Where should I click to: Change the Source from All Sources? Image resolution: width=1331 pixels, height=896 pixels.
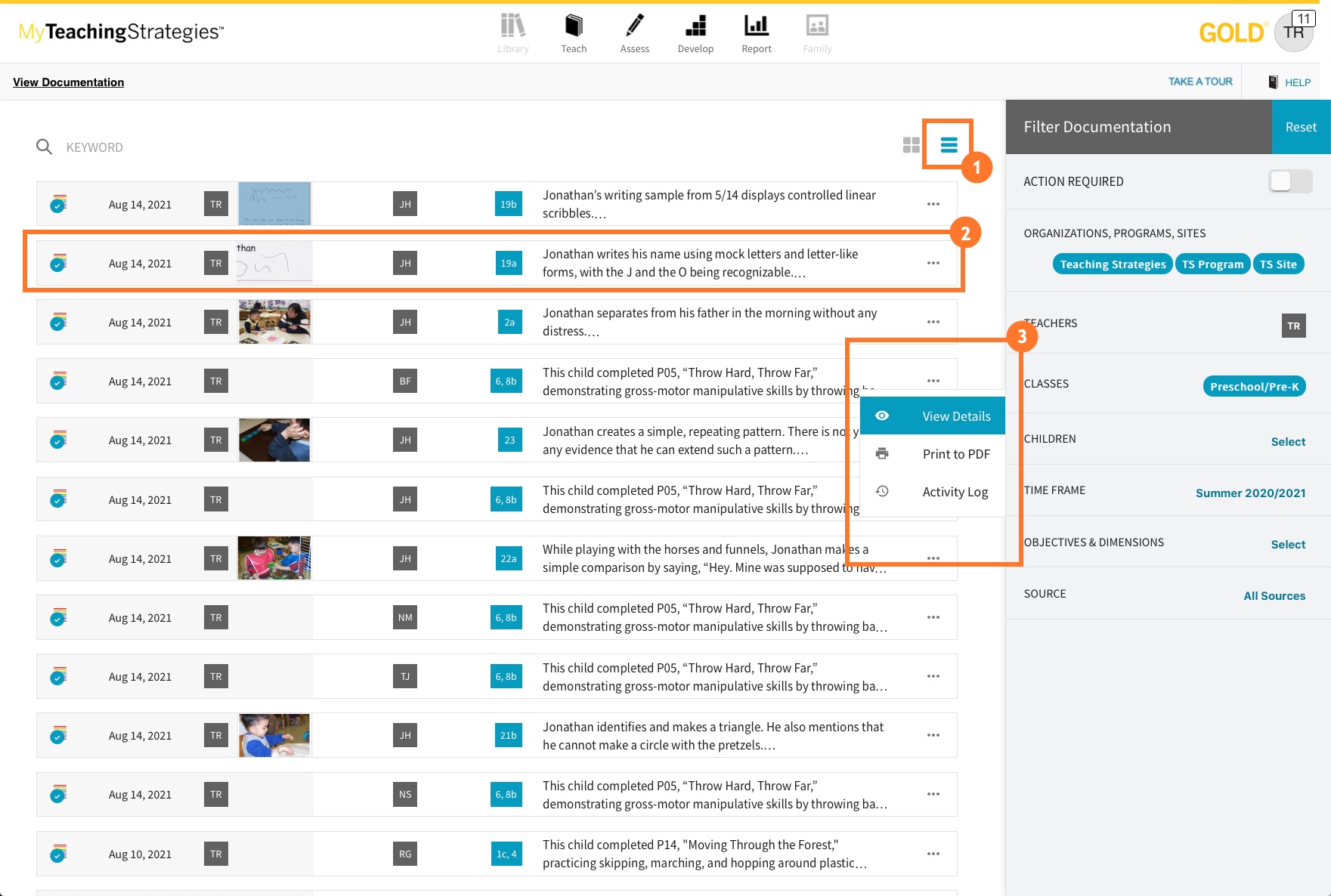pyautogui.click(x=1274, y=595)
